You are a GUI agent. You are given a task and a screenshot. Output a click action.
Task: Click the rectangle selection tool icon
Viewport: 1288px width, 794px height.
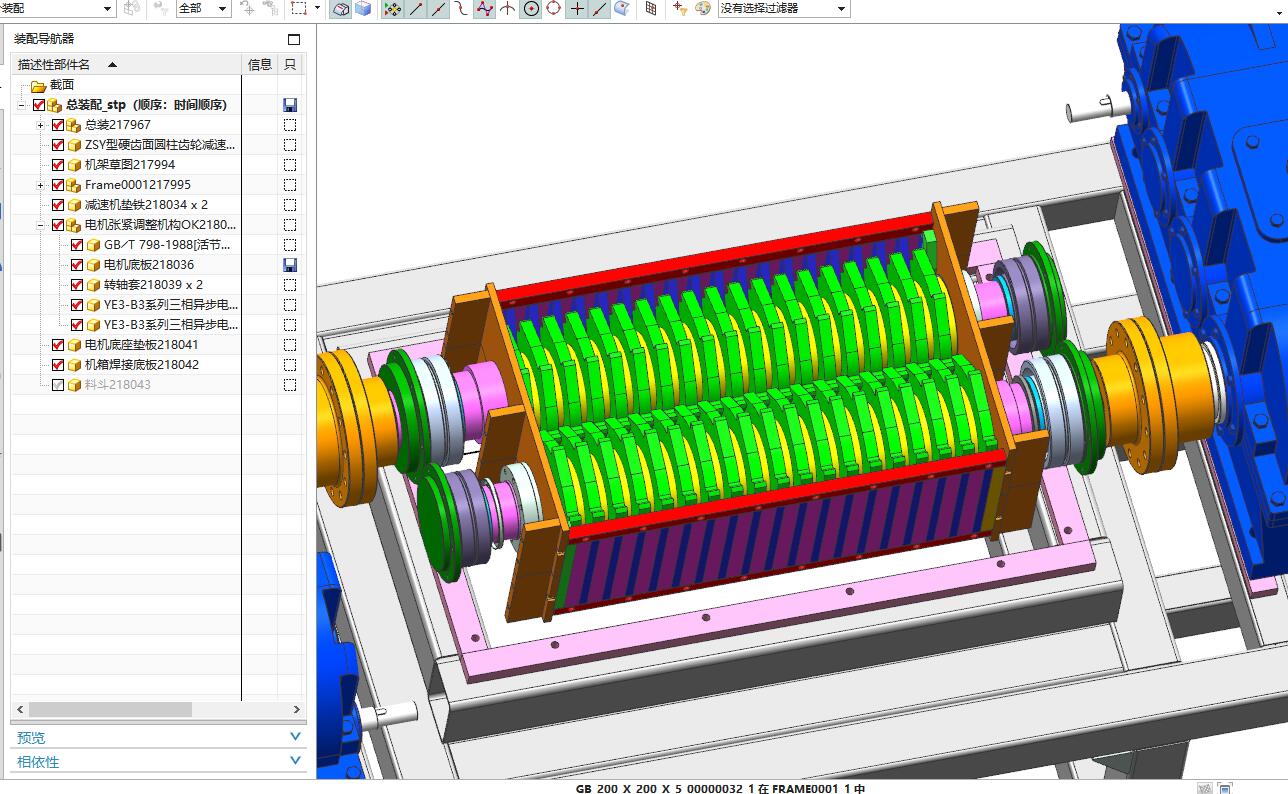(x=299, y=9)
